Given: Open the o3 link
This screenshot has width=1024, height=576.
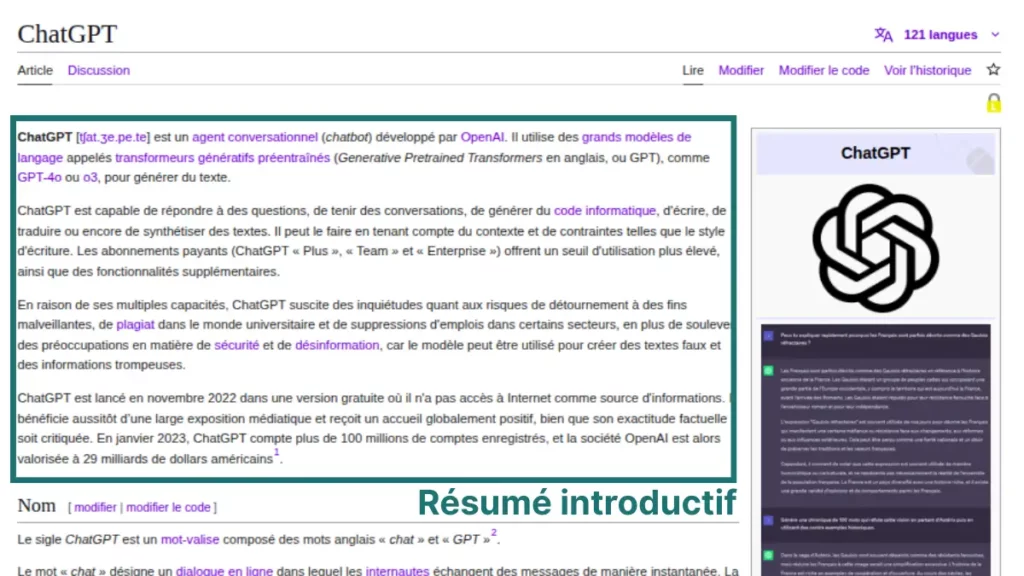Looking at the screenshot, I should pos(90,177).
